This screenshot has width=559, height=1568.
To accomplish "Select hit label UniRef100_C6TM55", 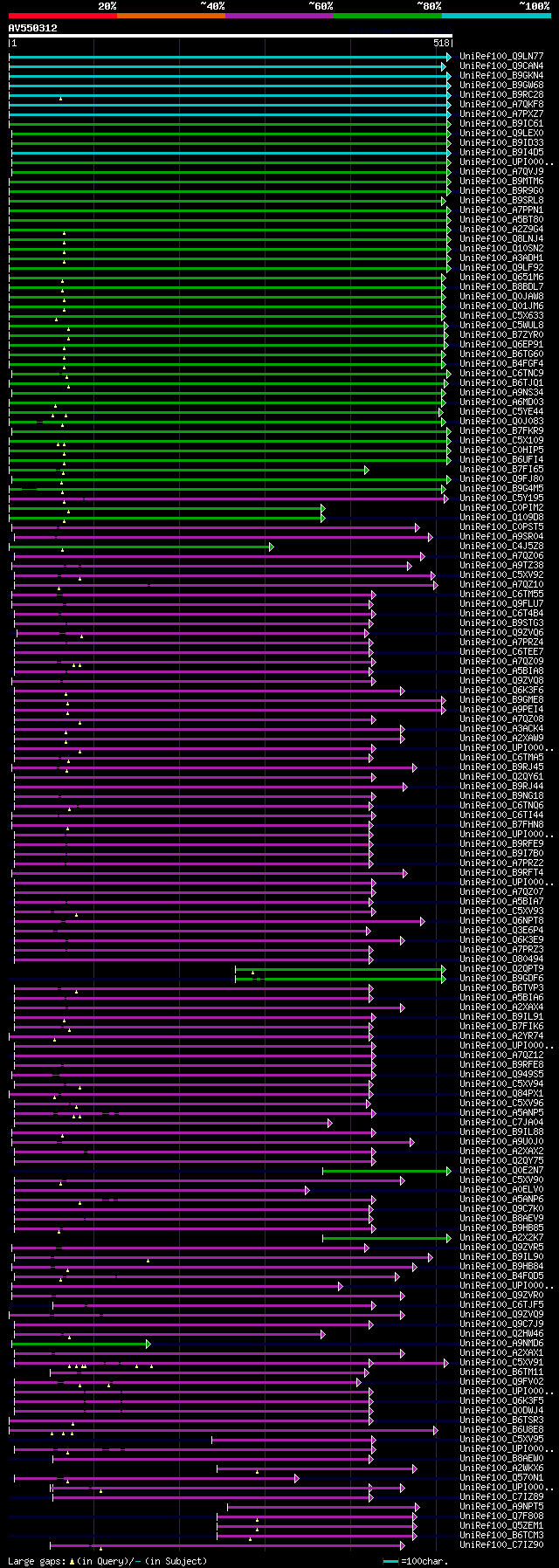I will [501, 594].
